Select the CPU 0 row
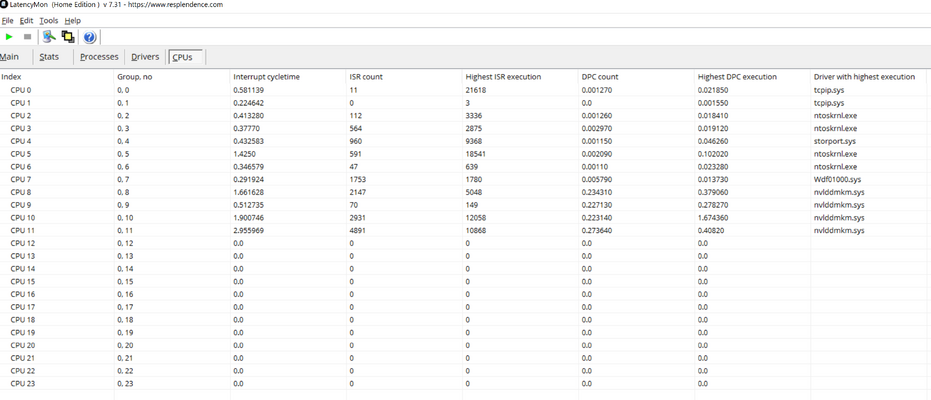Image resolution: width=931 pixels, height=400 pixels. tap(463, 90)
